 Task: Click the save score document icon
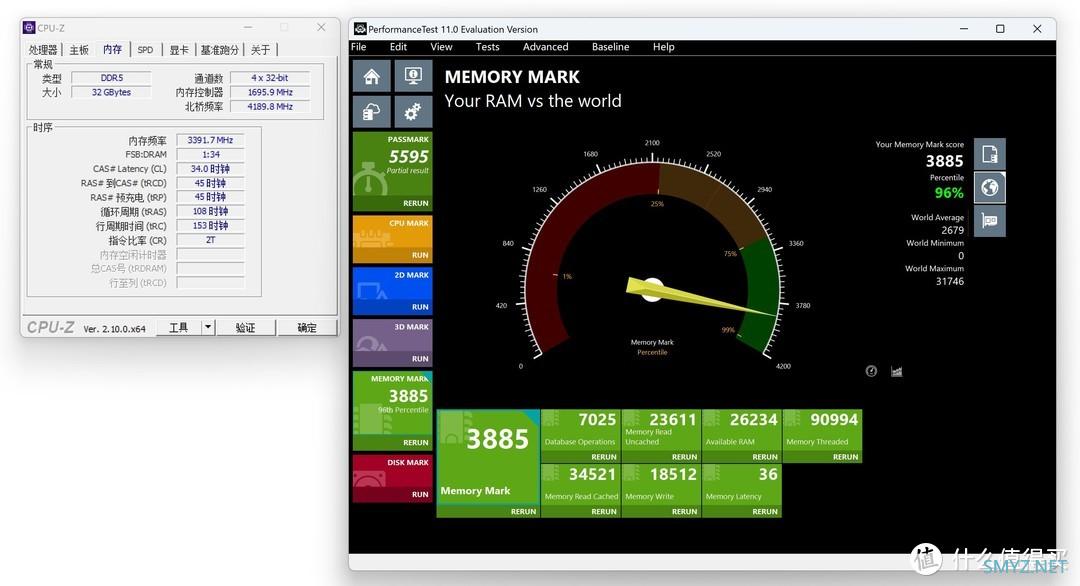click(x=990, y=154)
